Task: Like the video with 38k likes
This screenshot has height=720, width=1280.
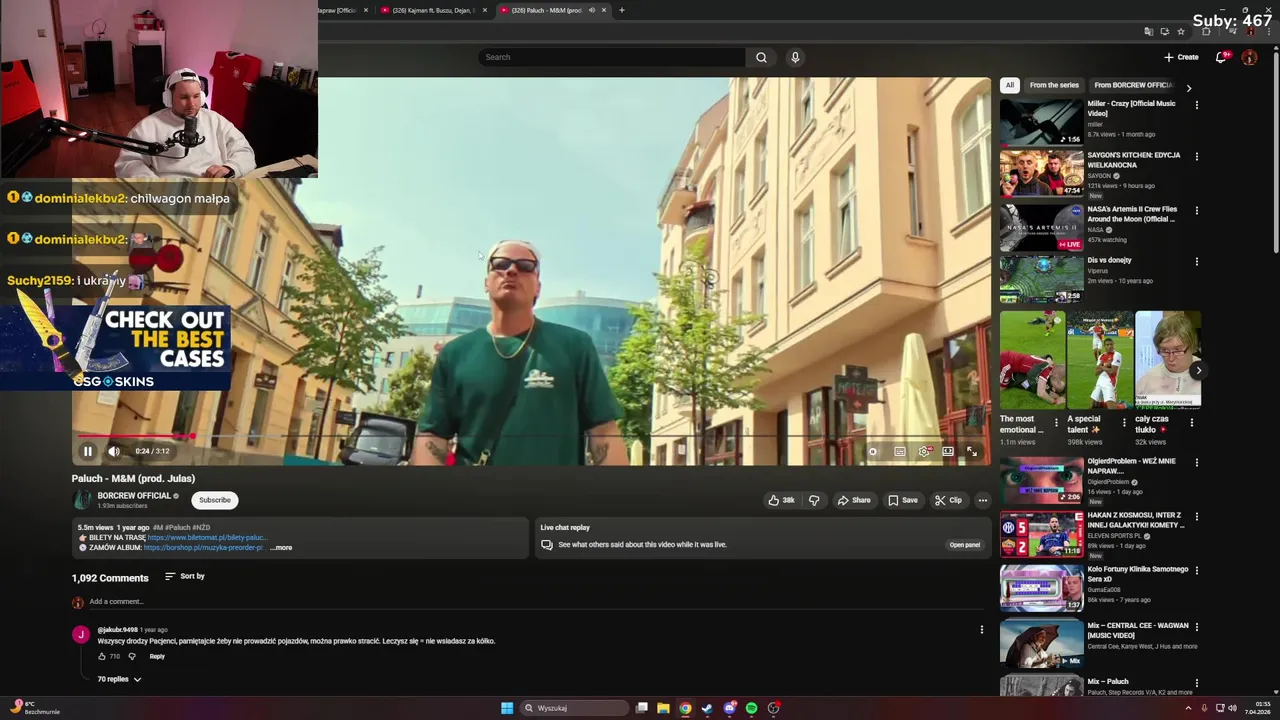Action: 782,500
